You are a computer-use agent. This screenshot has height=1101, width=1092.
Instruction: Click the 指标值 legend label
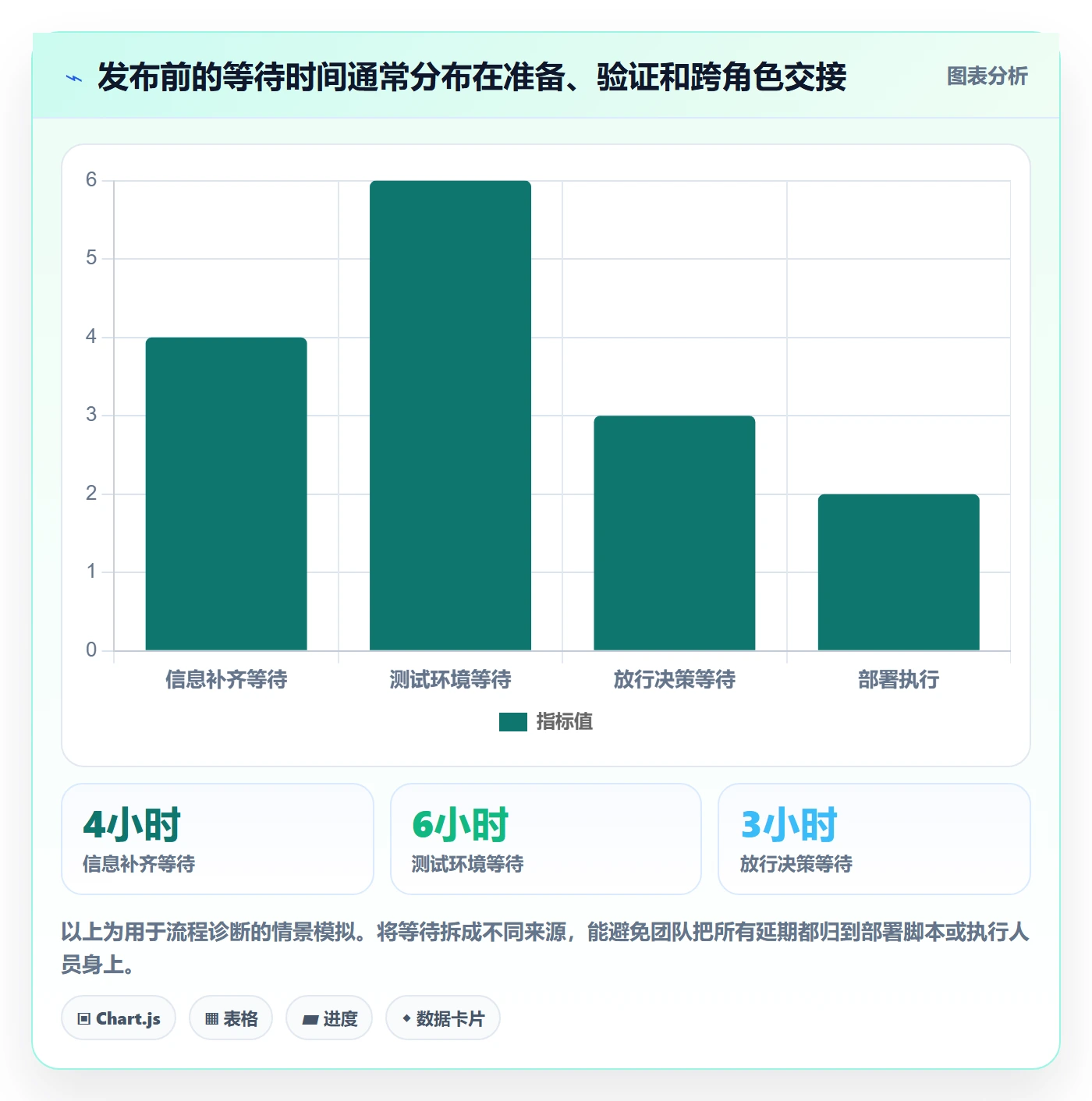coord(565,722)
